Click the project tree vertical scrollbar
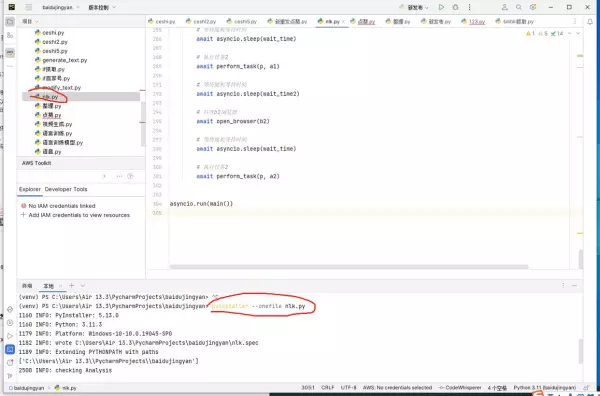 pyautogui.click(x=143, y=124)
